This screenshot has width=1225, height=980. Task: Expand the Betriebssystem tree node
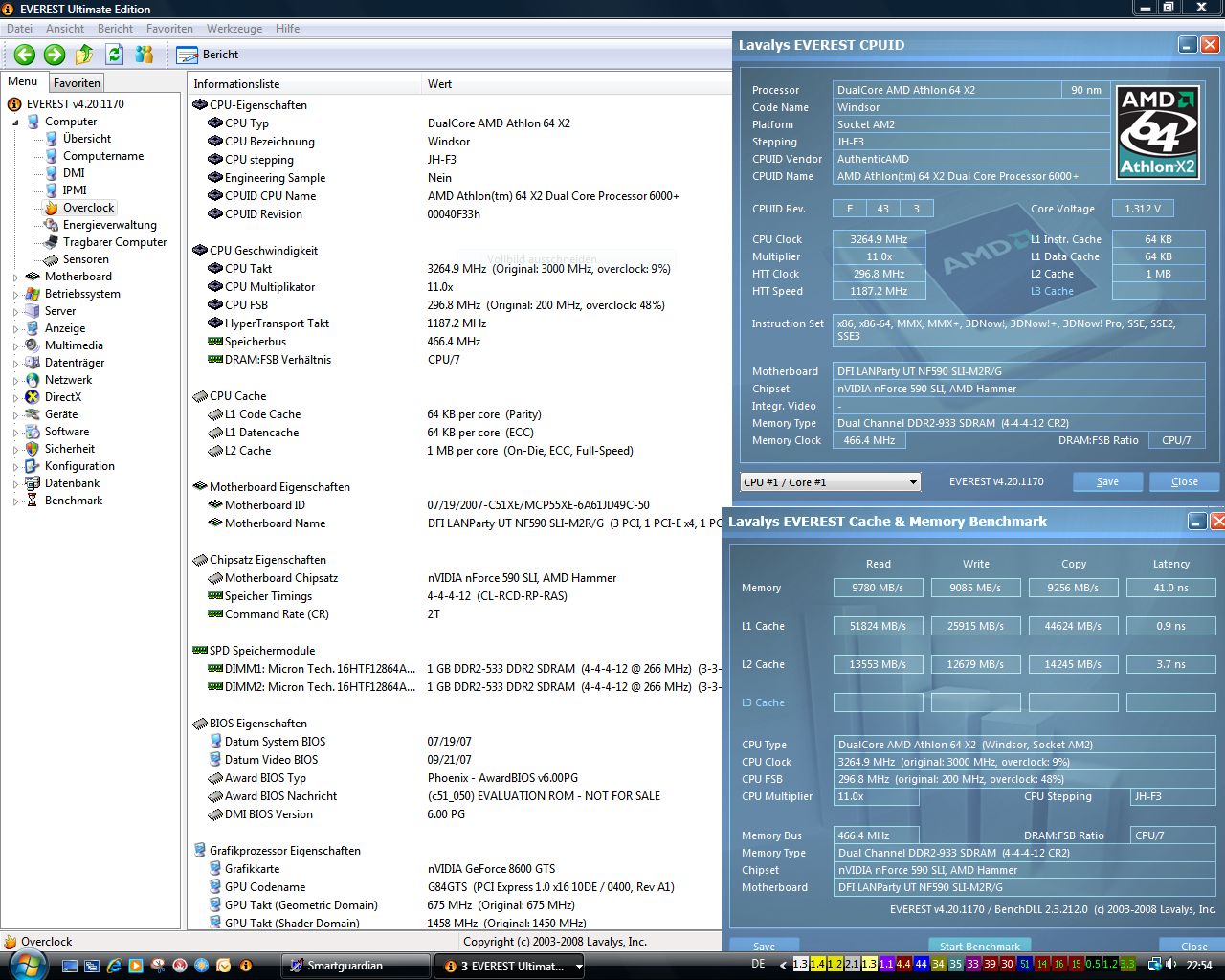pyautogui.click(x=15, y=295)
